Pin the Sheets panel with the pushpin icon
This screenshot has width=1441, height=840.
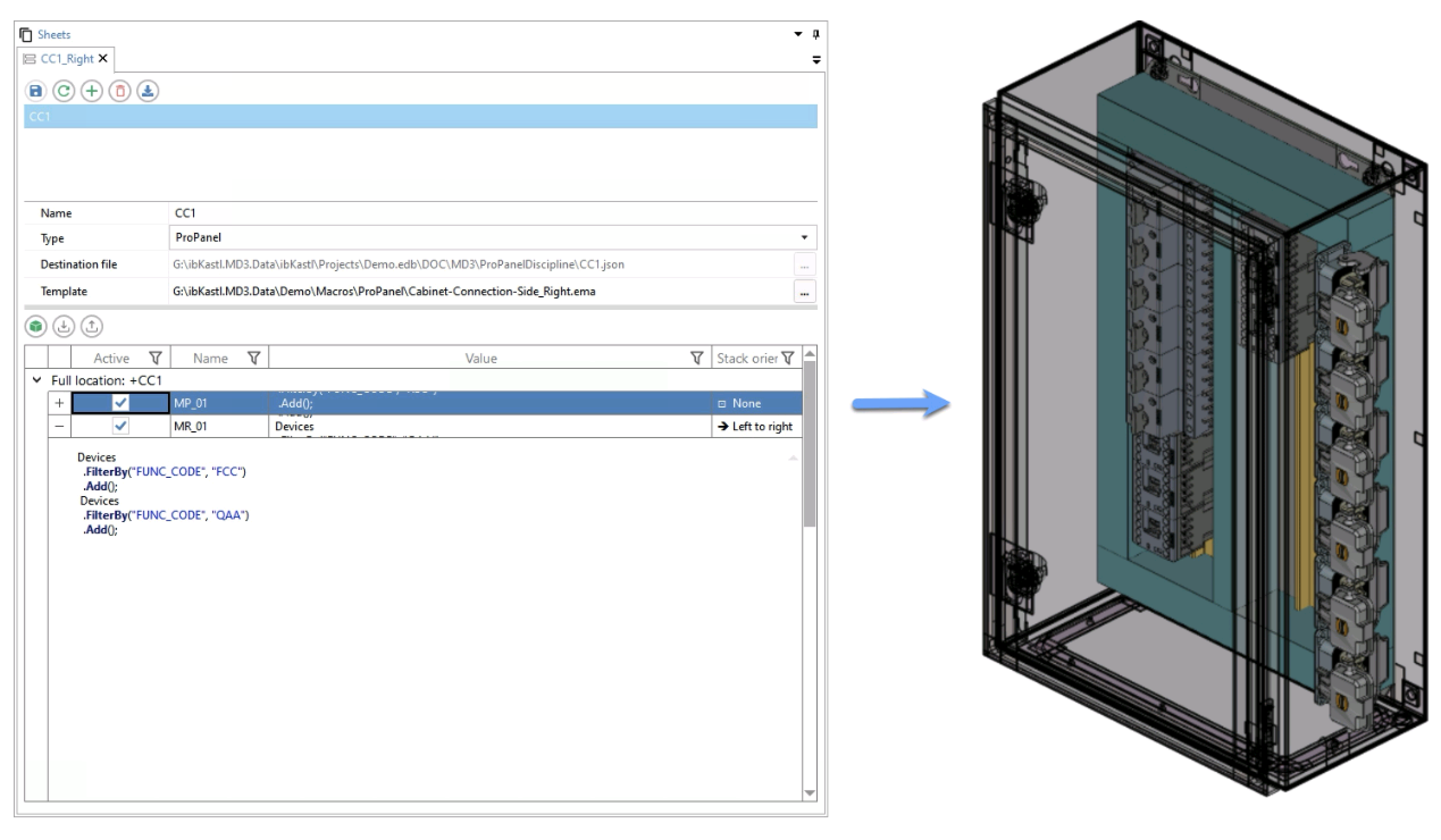(816, 34)
